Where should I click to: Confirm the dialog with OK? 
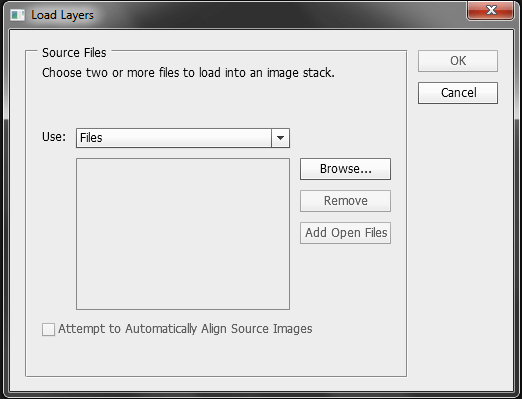pyautogui.click(x=458, y=61)
